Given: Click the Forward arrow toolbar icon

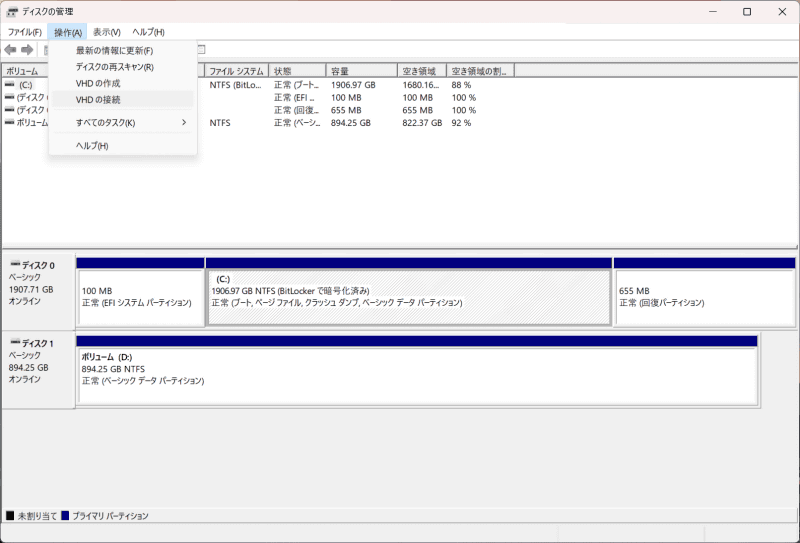Looking at the screenshot, I should (27, 50).
